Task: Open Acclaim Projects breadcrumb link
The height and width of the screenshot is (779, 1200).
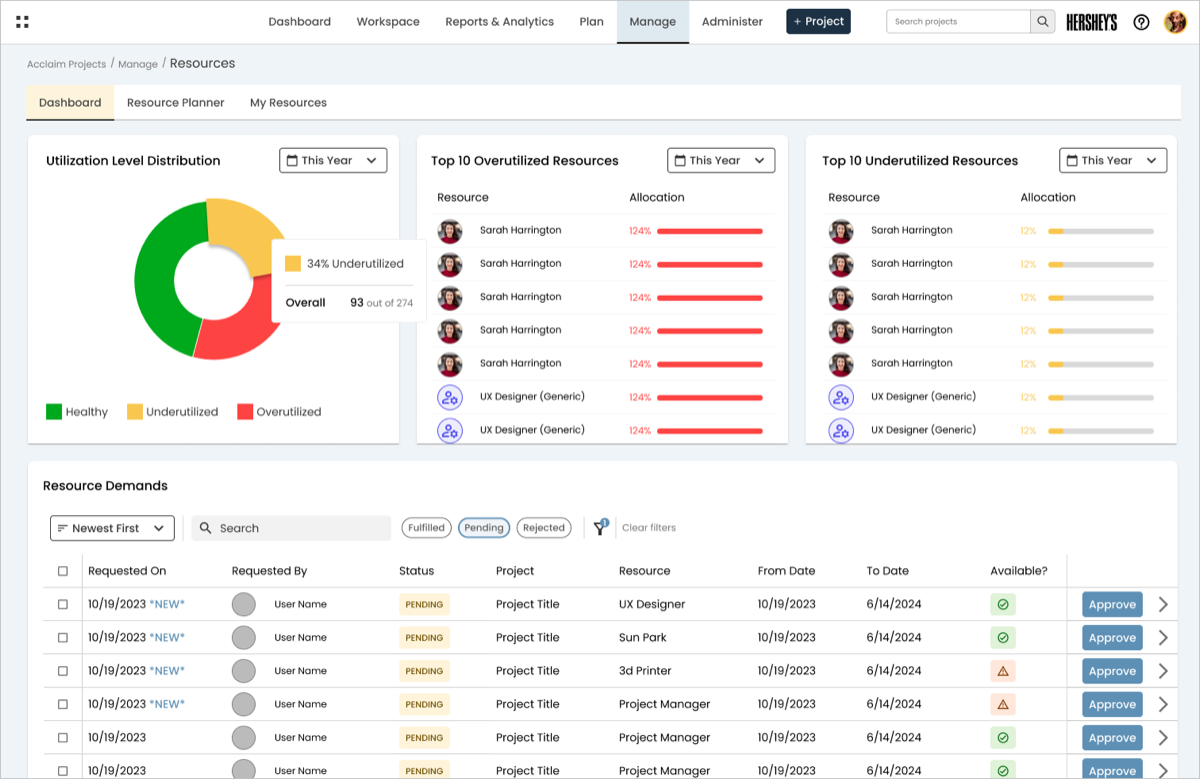Action: coord(66,64)
